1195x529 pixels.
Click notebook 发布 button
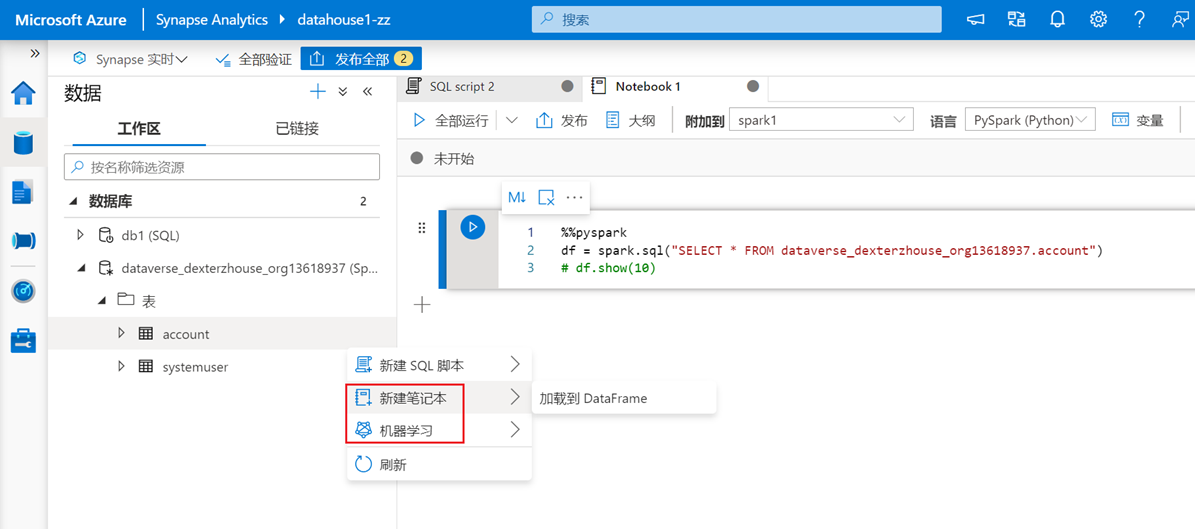(x=562, y=120)
